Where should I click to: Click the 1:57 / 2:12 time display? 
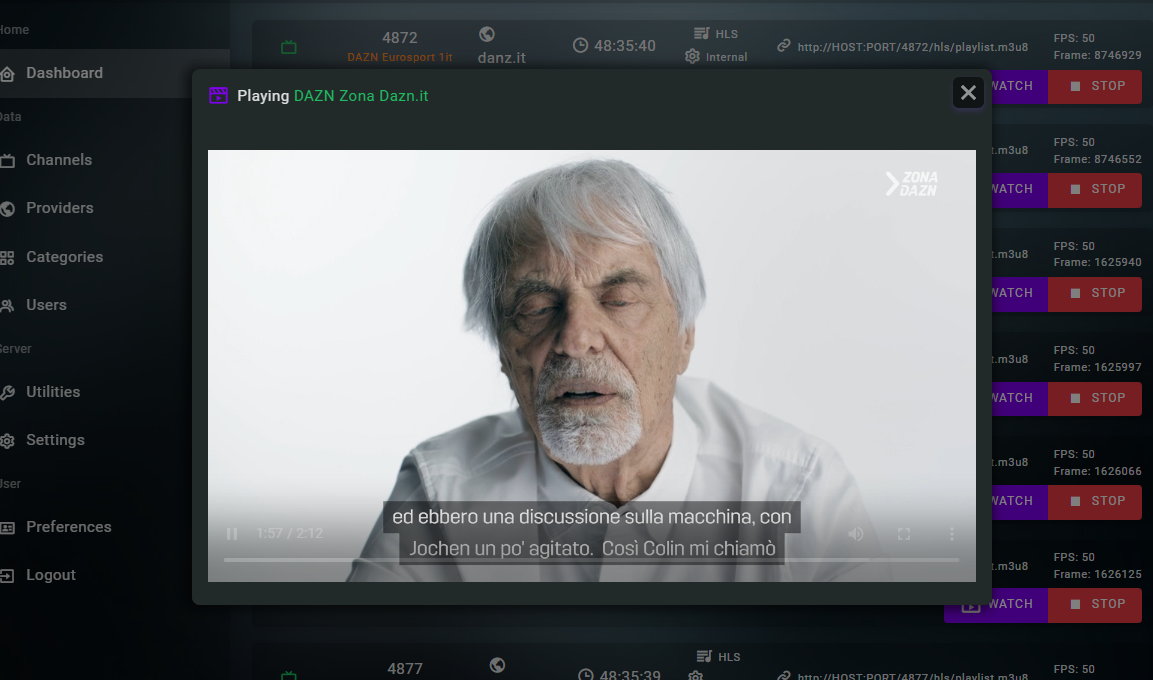click(x=289, y=534)
